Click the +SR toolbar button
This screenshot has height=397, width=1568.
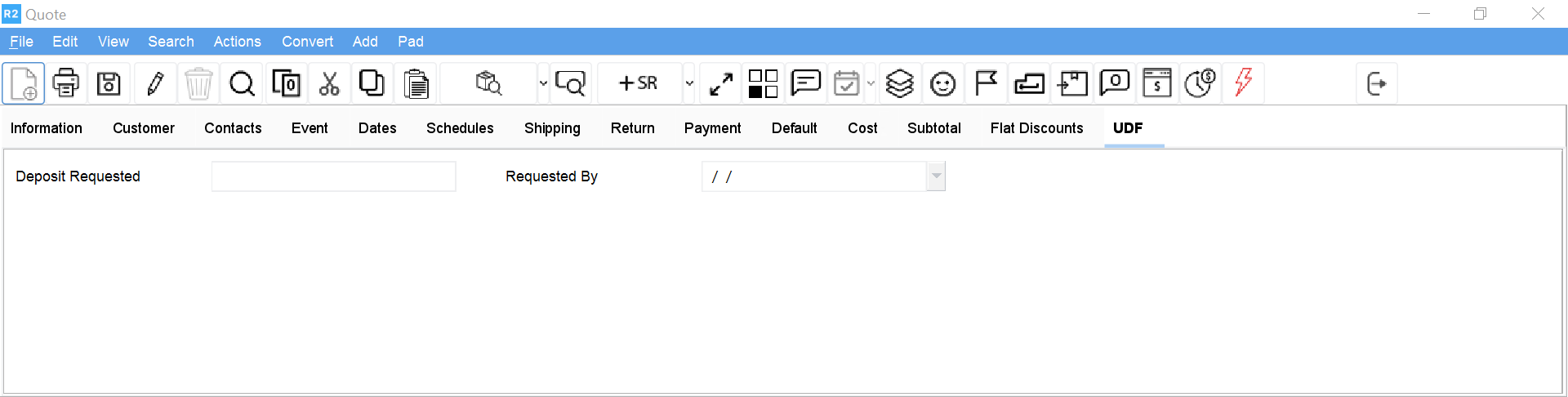point(639,83)
